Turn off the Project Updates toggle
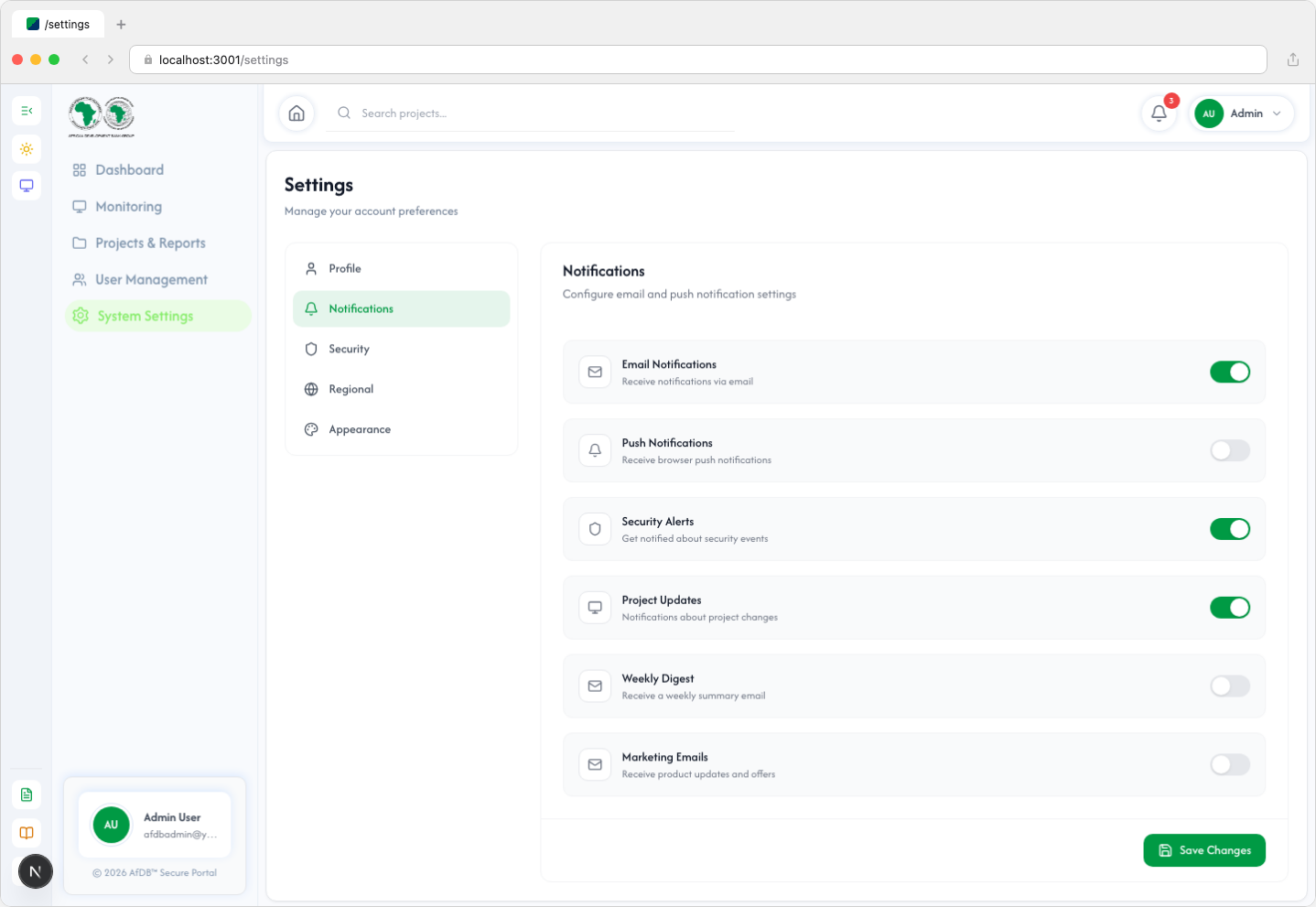 1230,608
